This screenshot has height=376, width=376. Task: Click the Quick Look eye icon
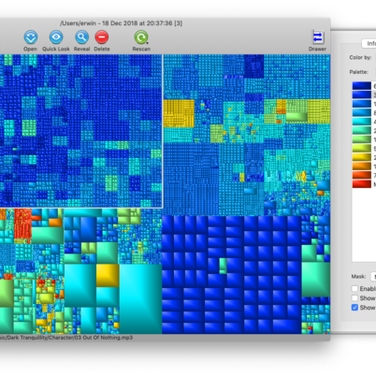[56, 37]
